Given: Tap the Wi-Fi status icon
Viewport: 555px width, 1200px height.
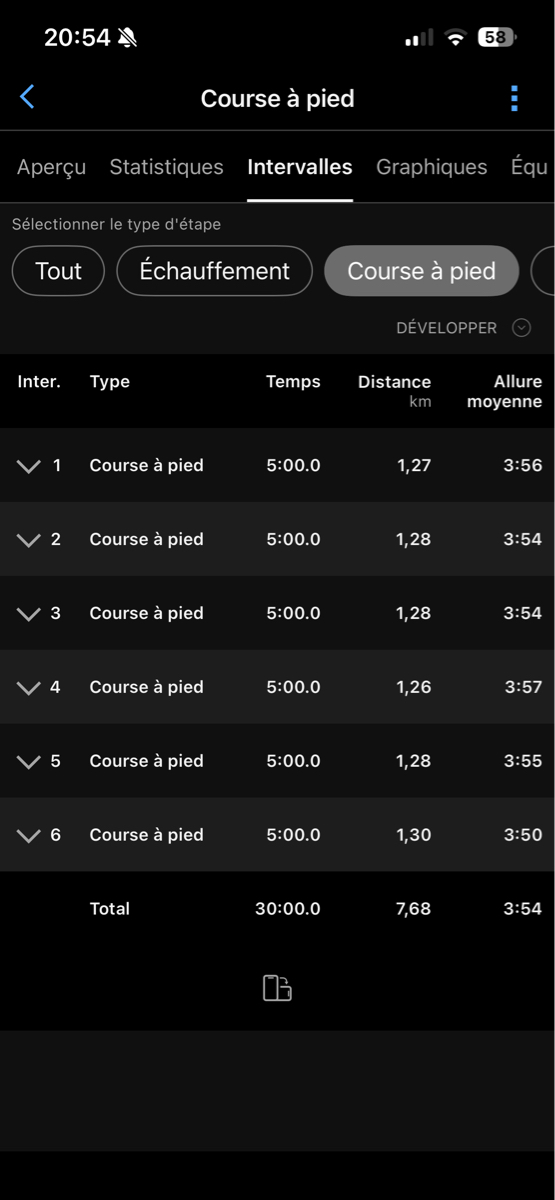Looking at the screenshot, I should 456,38.
